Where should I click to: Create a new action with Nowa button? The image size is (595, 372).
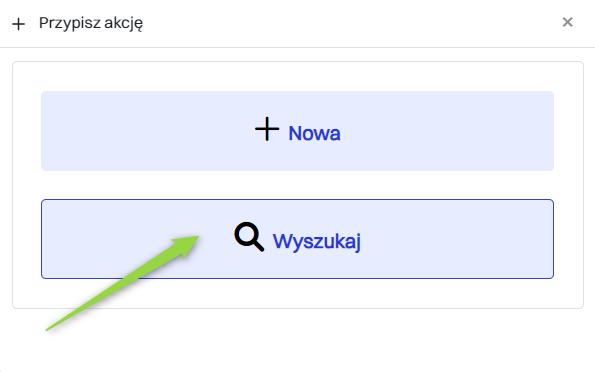pos(298,131)
